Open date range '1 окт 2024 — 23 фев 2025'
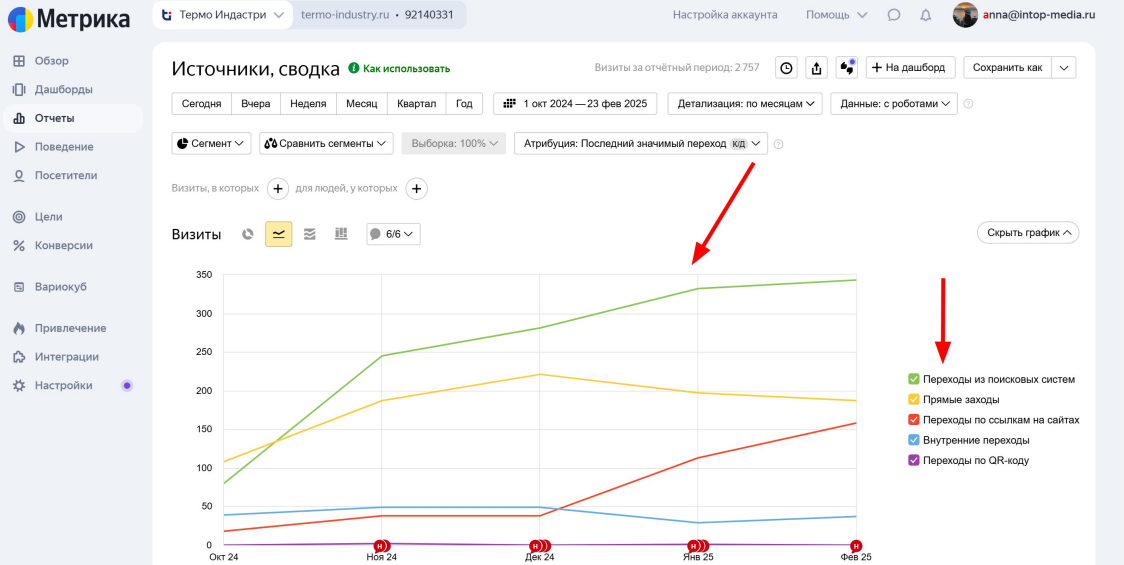 click(574, 103)
